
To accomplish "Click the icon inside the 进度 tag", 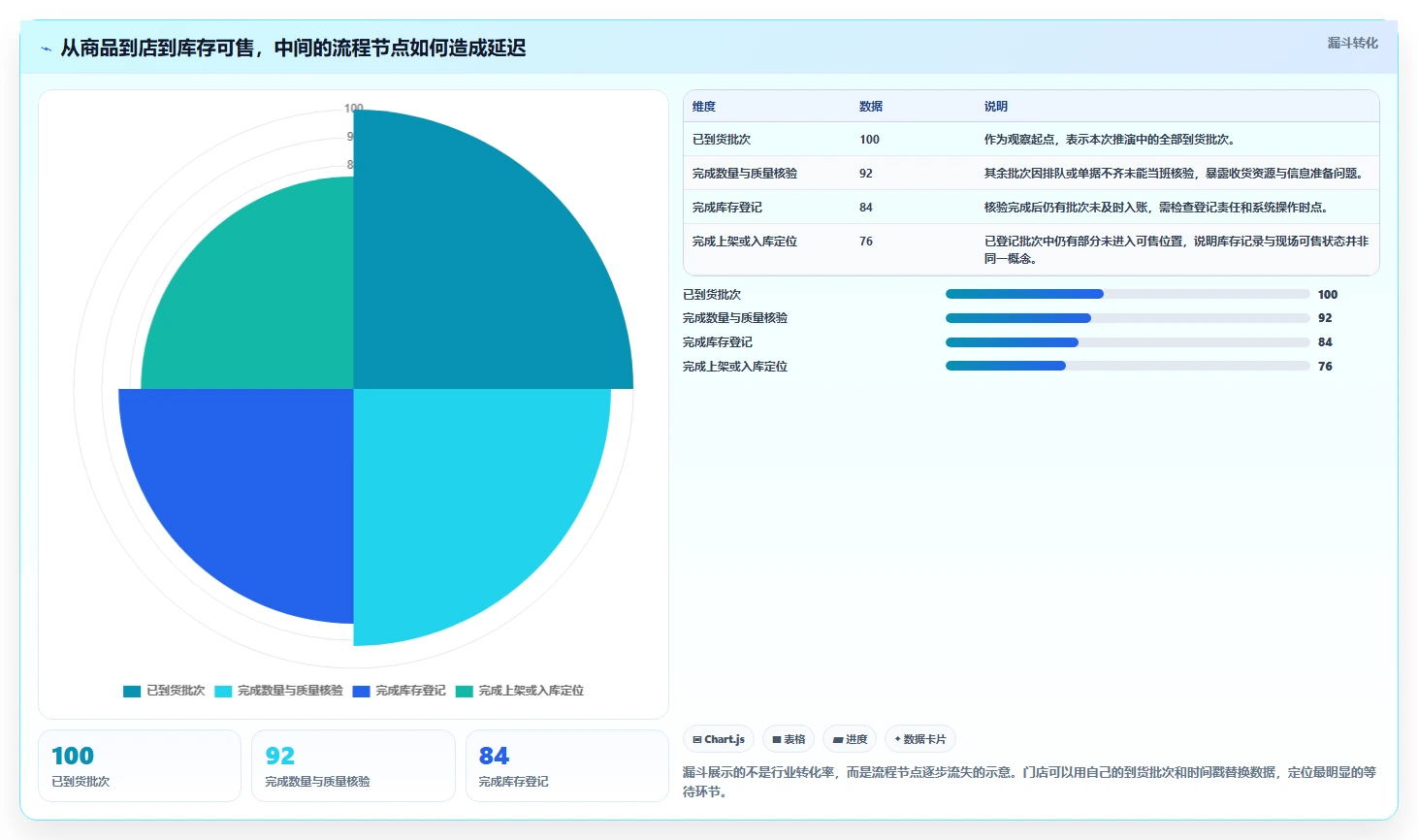I will [838, 740].
